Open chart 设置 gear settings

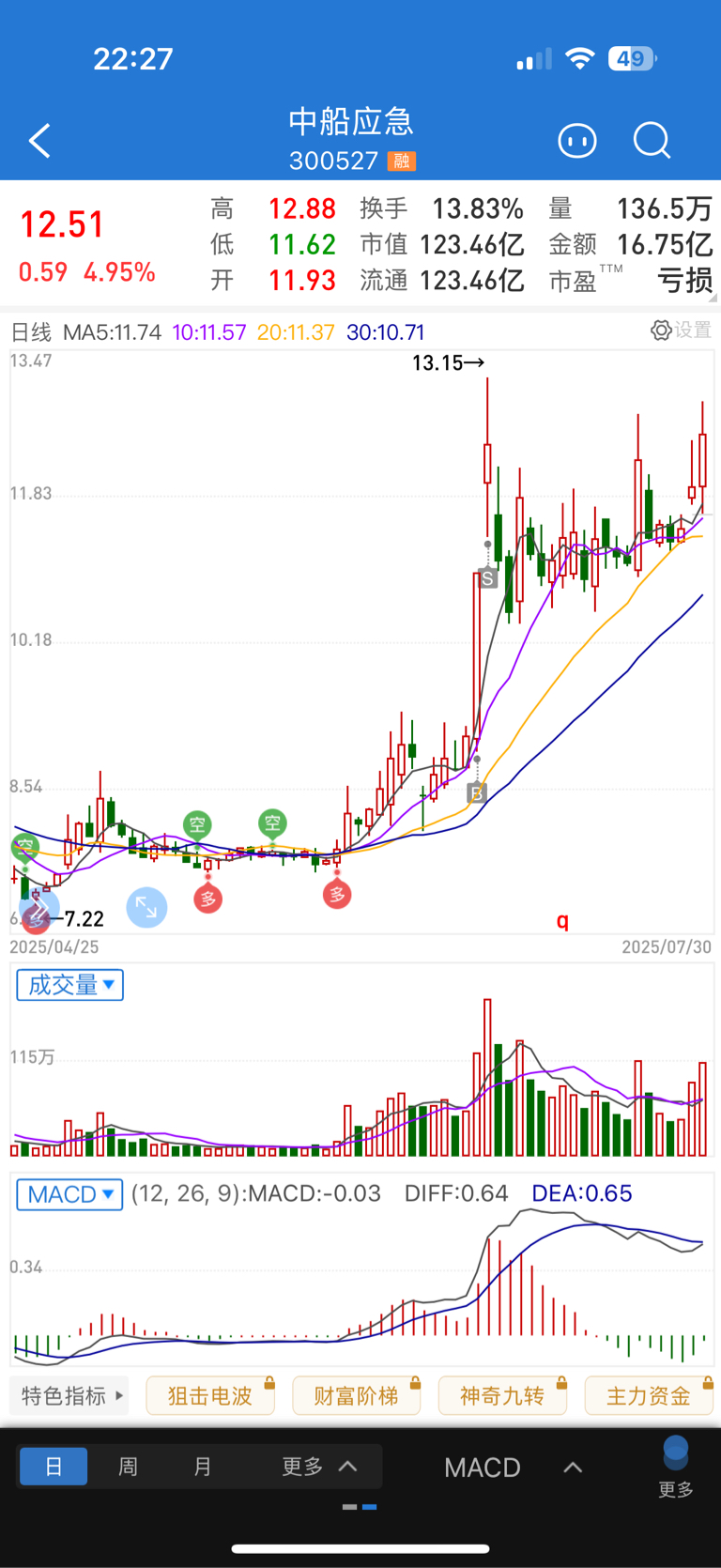682,331
